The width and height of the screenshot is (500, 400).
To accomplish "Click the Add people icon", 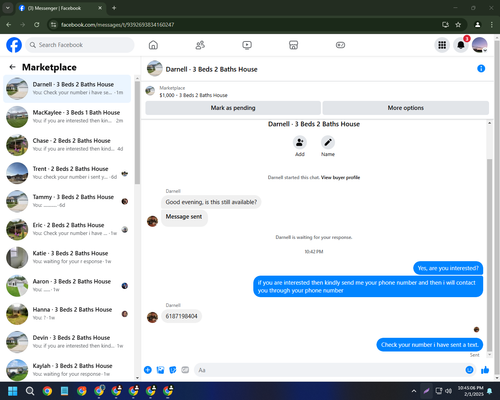I will tap(300, 142).
